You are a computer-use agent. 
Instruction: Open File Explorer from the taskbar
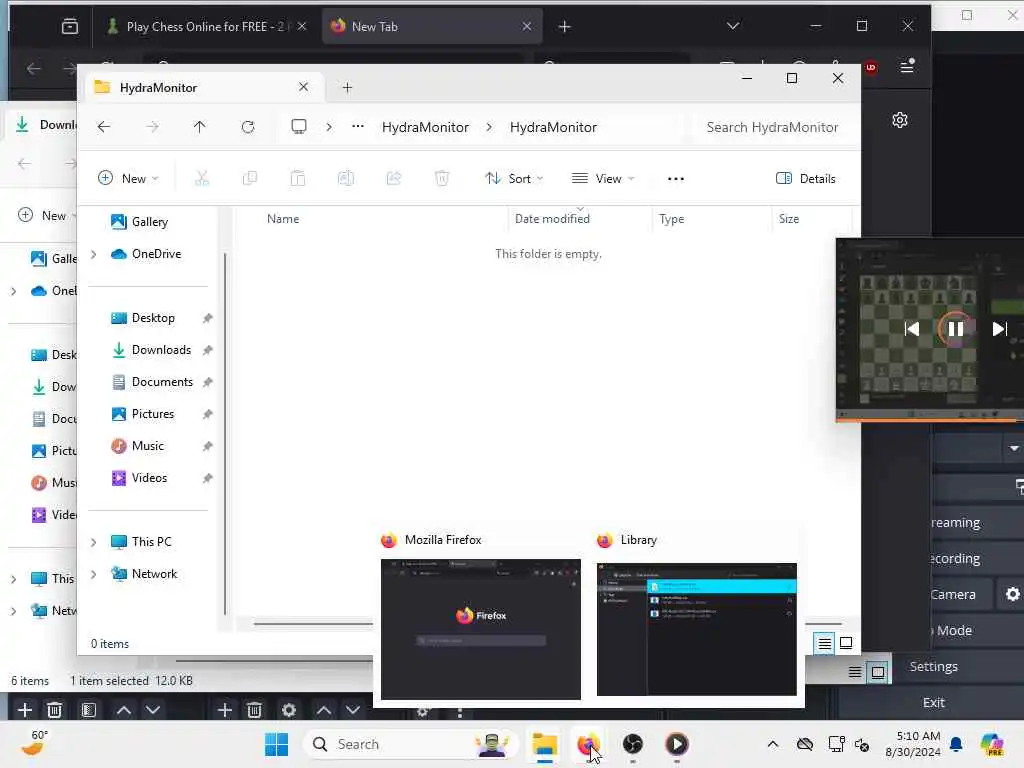pyautogui.click(x=544, y=744)
